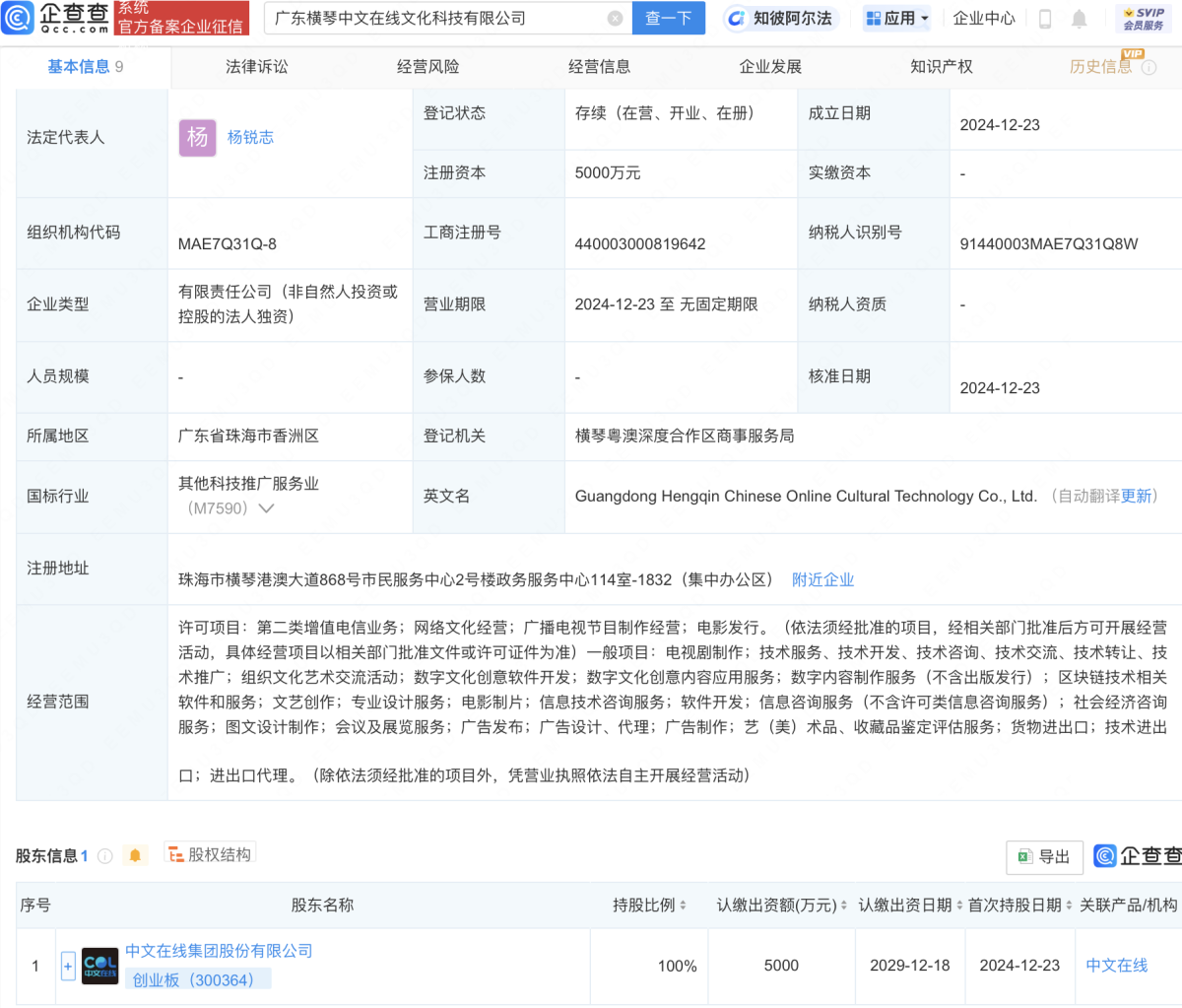Open the SVIP 会员服务 badge
This screenshot has width=1182, height=1008.
coord(1144,19)
